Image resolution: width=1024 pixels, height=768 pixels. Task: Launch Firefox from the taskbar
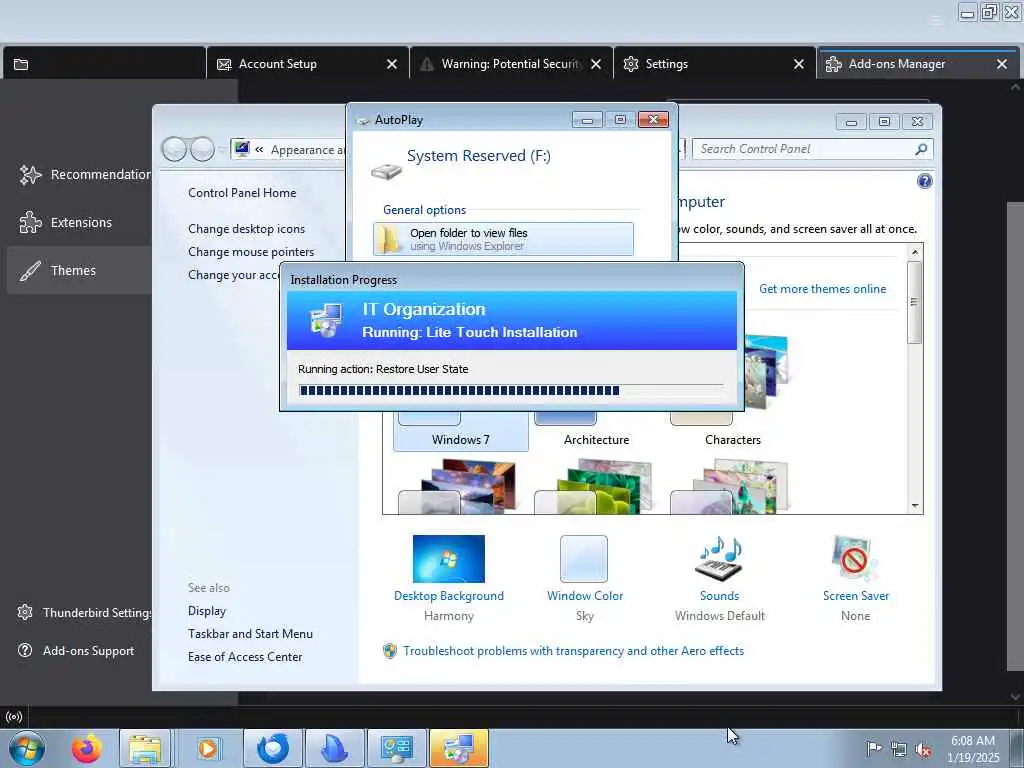(87, 748)
